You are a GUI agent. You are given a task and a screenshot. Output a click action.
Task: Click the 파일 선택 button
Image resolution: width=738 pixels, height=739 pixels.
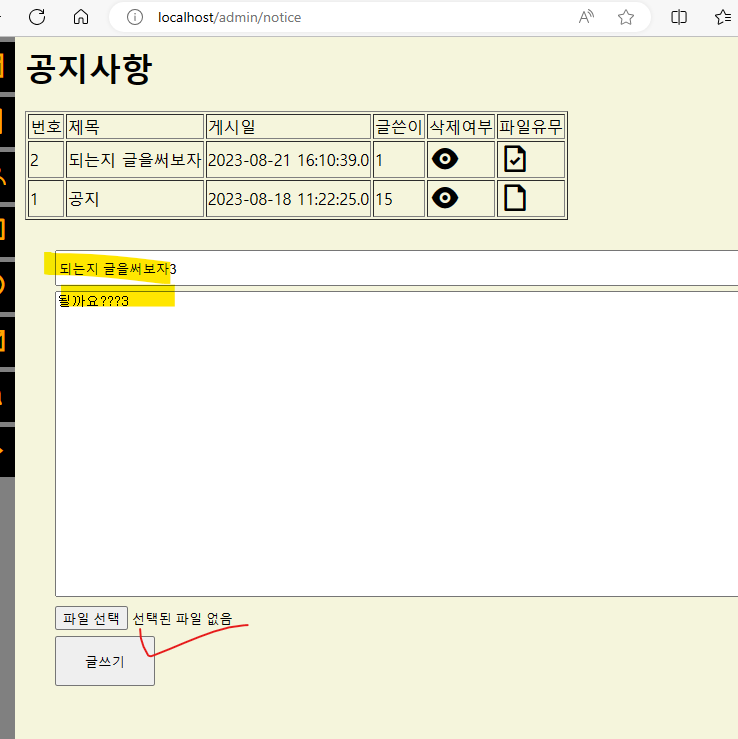tap(91, 618)
